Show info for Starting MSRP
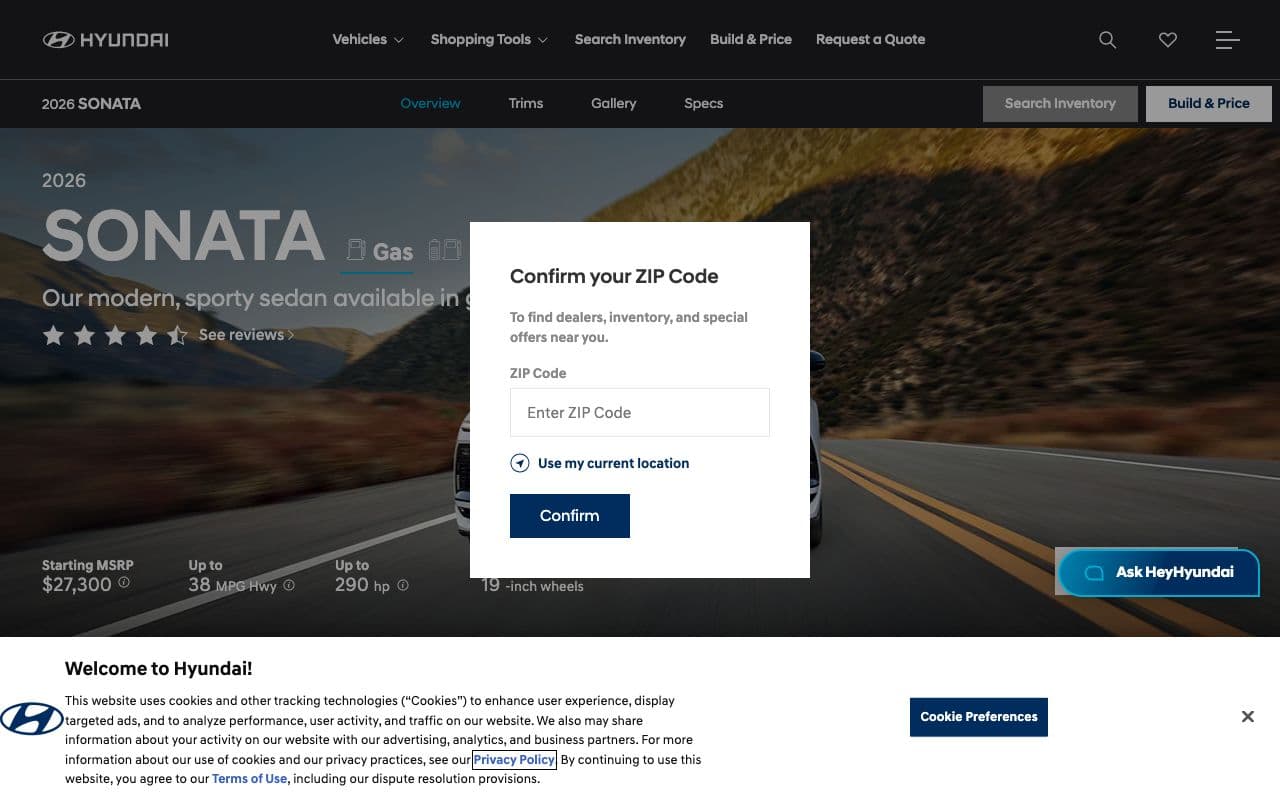 pos(124,582)
